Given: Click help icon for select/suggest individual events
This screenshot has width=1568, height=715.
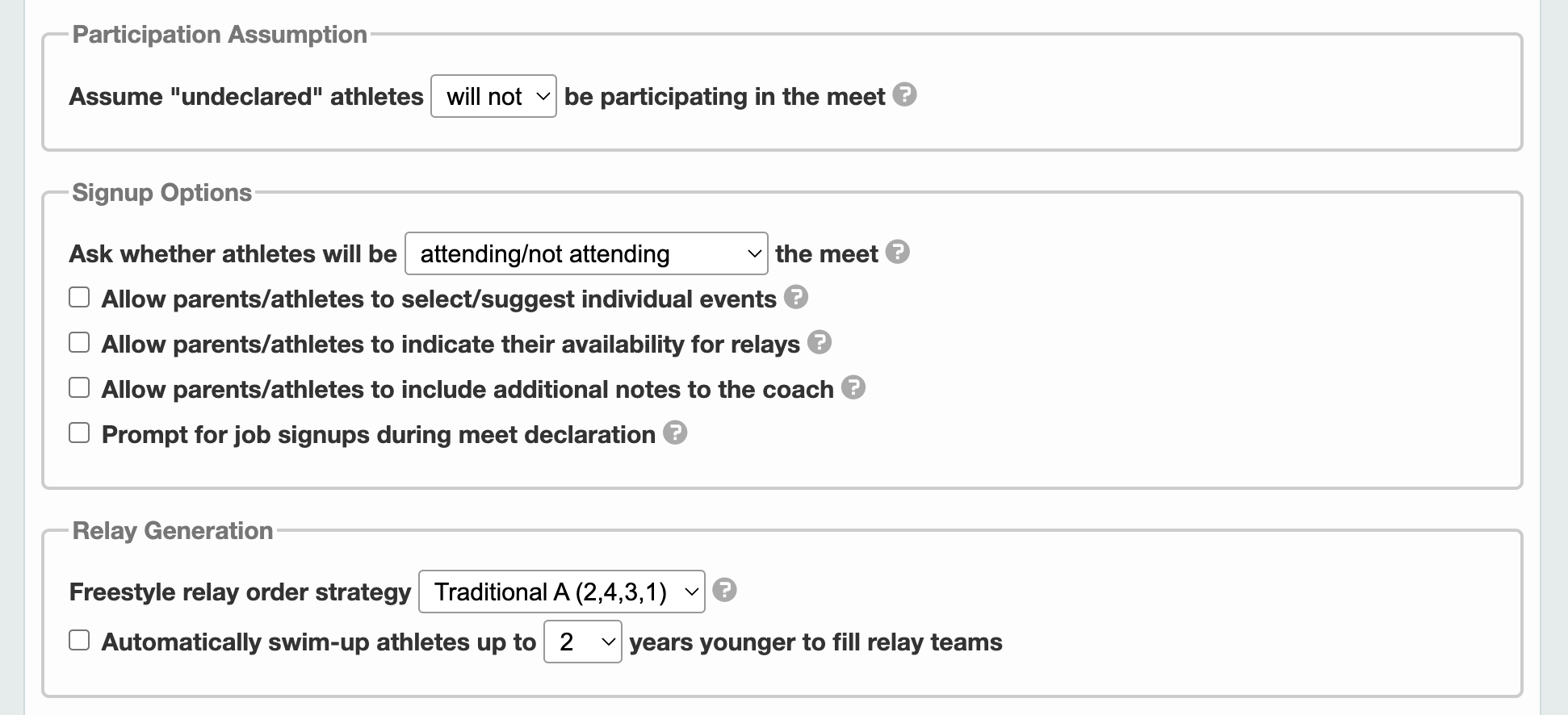Looking at the screenshot, I should coord(795,298).
